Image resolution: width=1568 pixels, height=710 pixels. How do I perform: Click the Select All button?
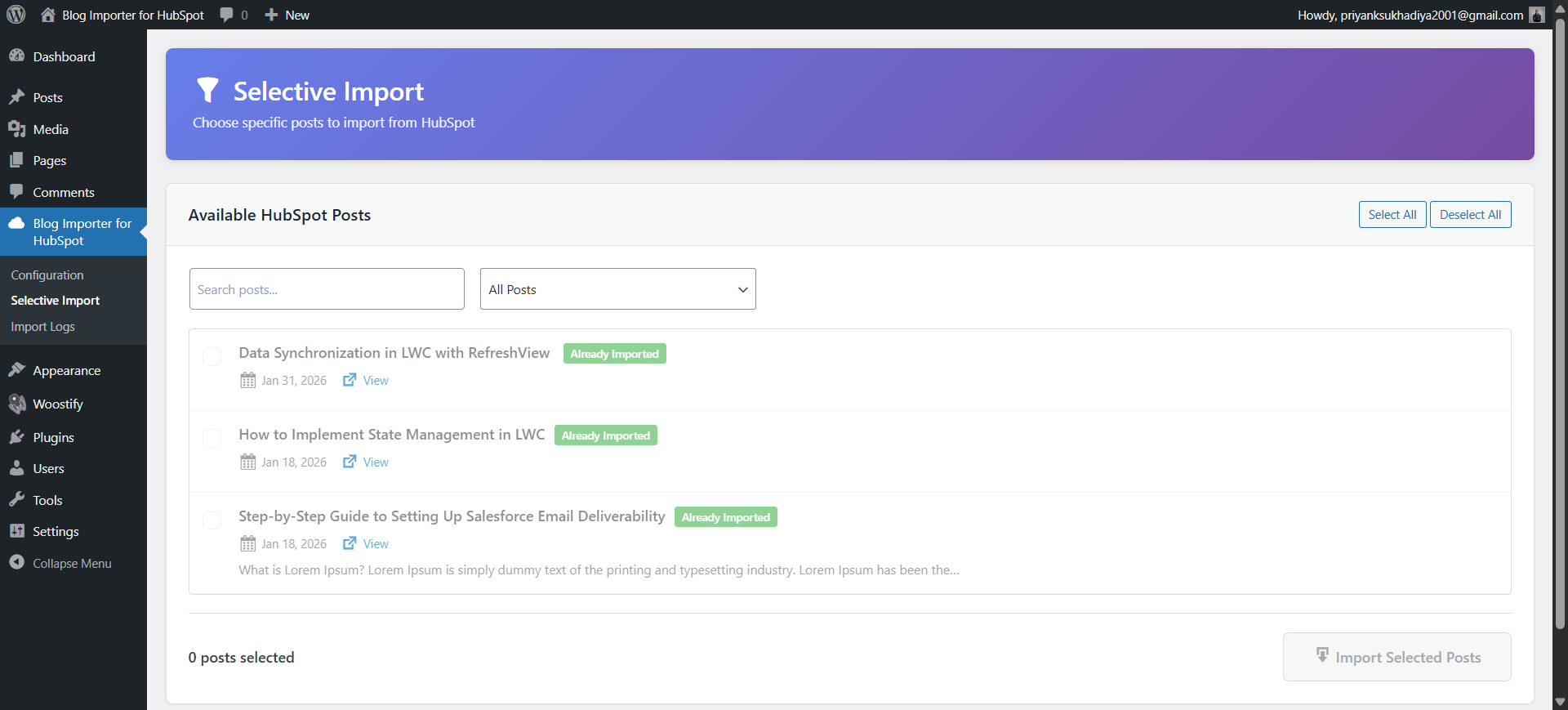coord(1392,215)
